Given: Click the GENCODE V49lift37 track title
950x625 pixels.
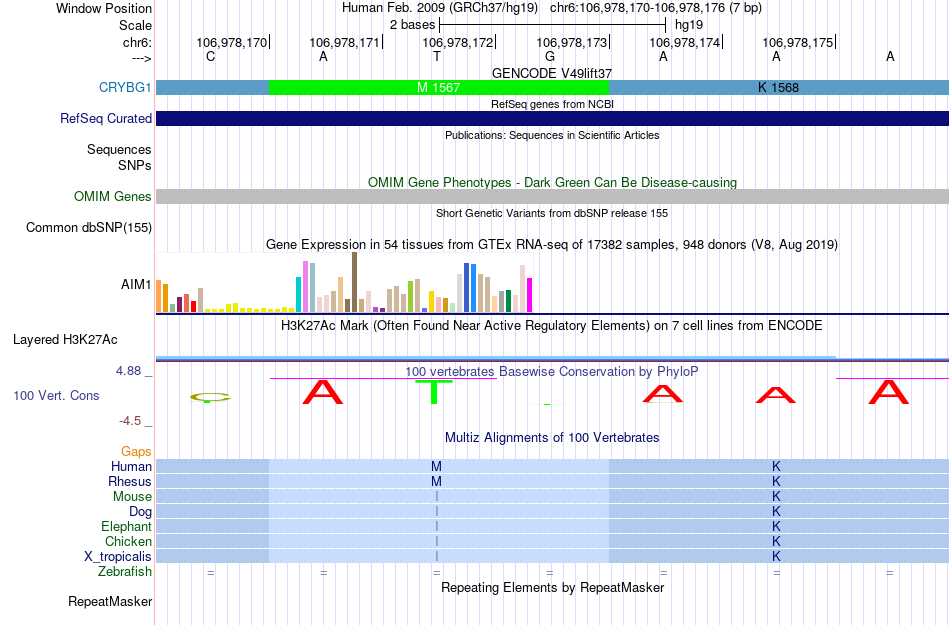Looking at the screenshot, I should pyautogui.click(x=552, y=73).
